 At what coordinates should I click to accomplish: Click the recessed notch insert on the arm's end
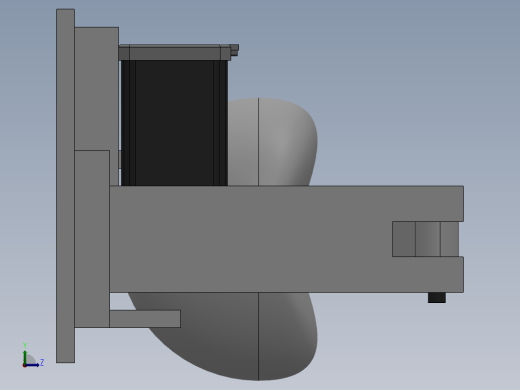(x=425, y=239)
